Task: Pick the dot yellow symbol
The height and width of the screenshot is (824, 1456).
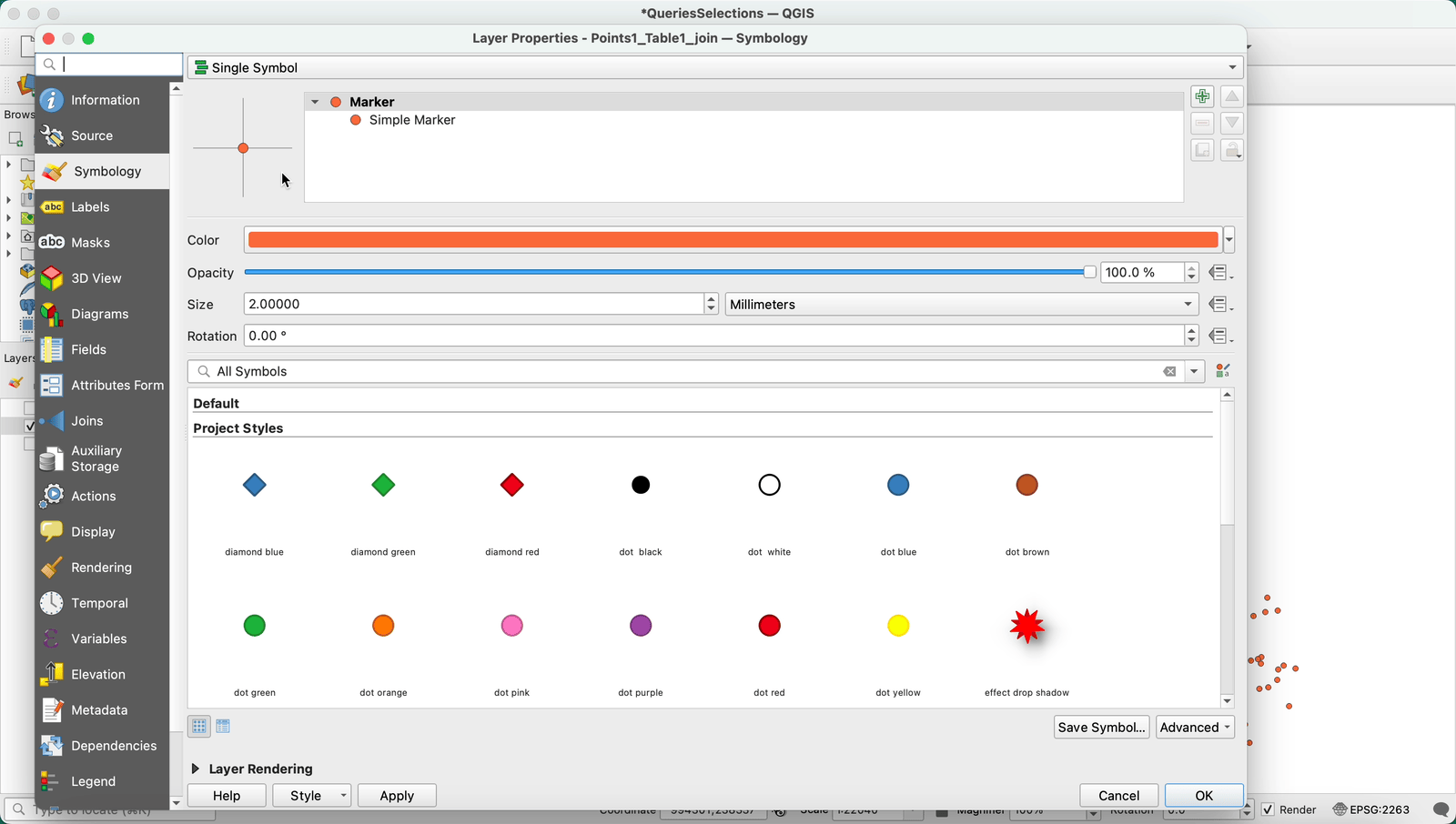Action: (x=898, y=626)
